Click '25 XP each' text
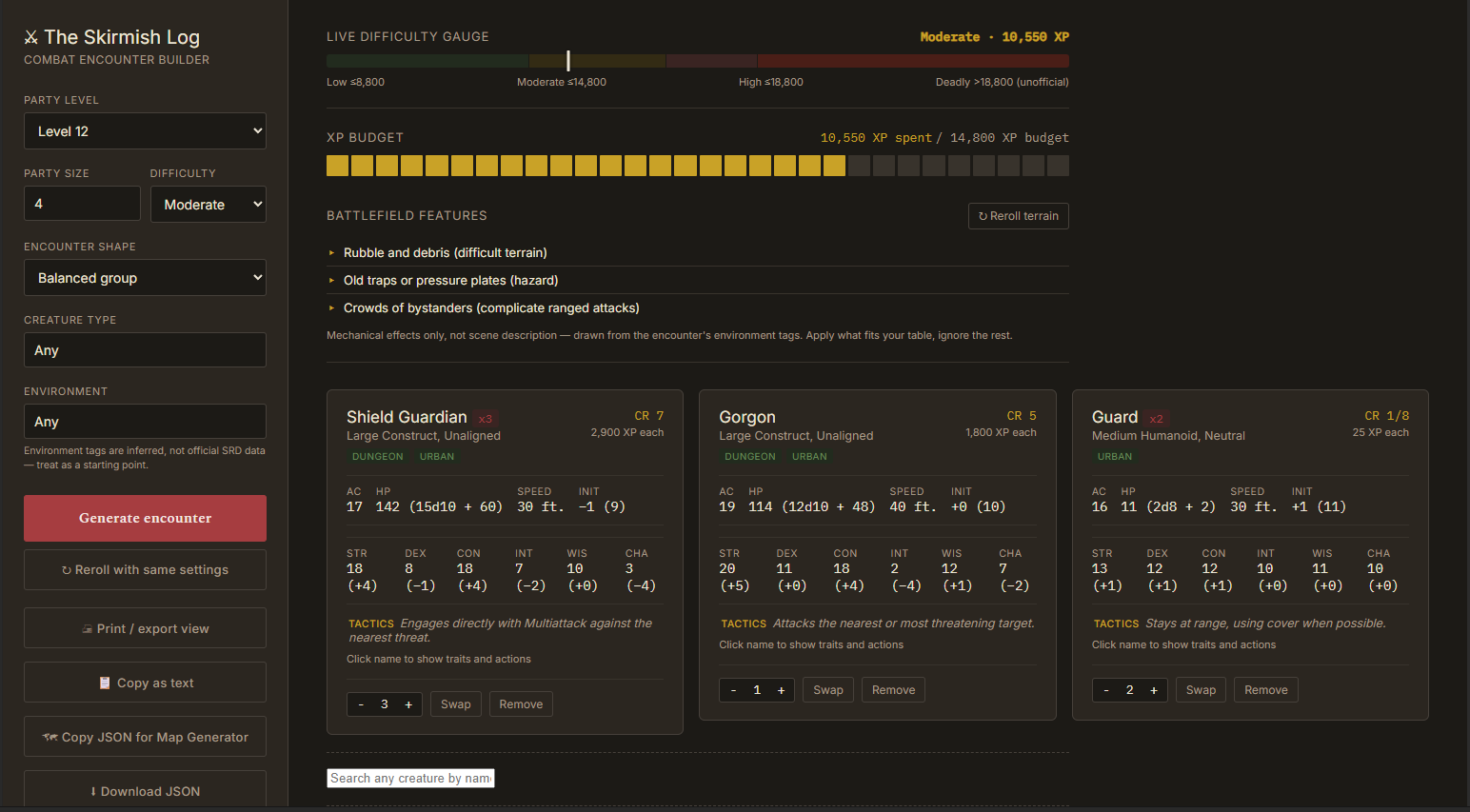 (1381, 432)
